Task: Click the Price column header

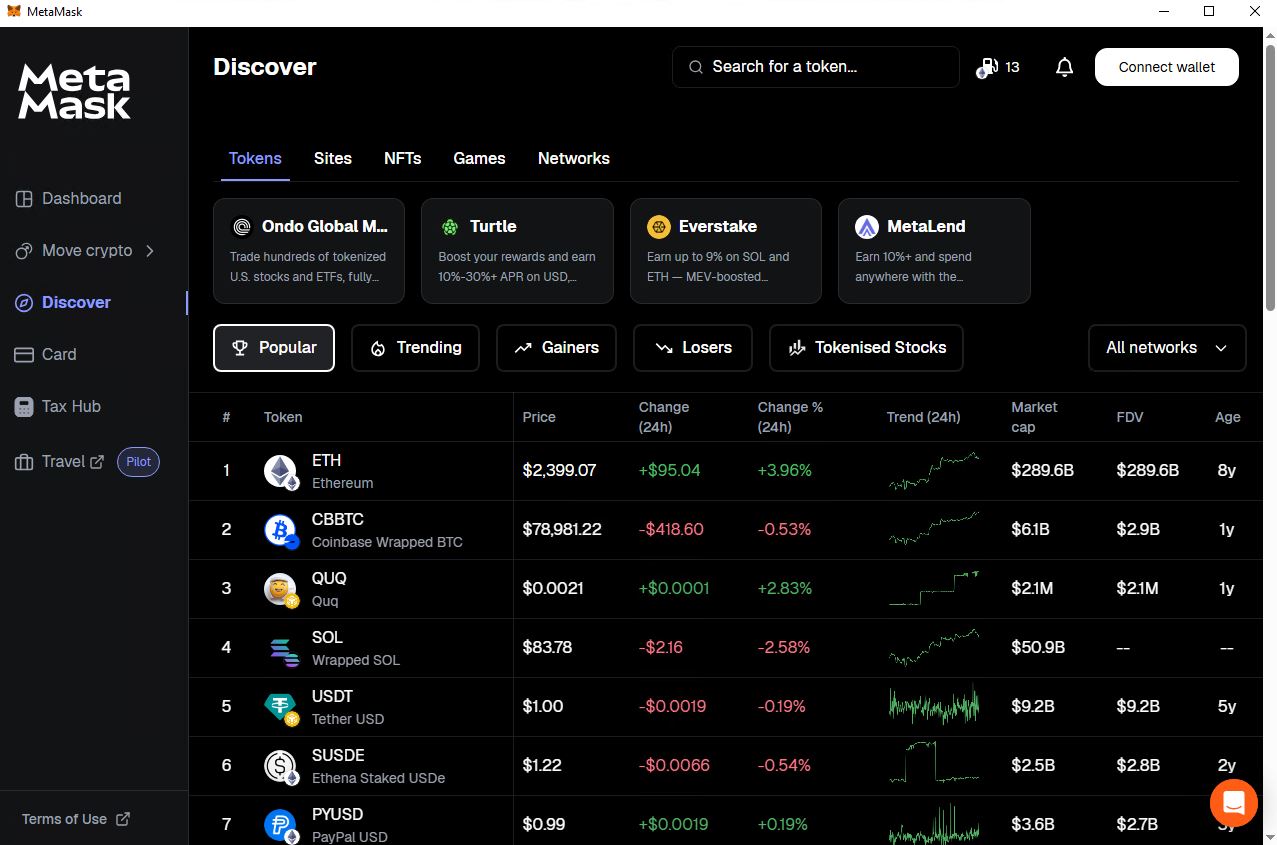Action: [x=539, y=417]
